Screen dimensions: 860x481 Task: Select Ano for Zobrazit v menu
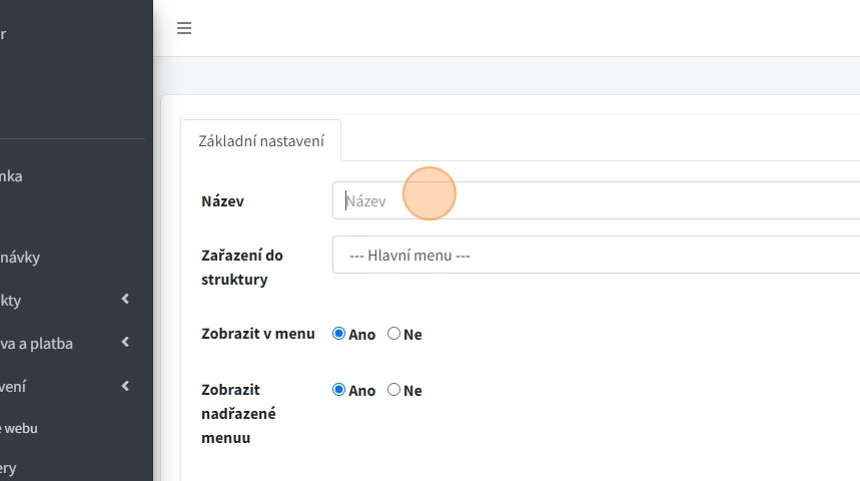pyautogui.click(x=338, y=334)
